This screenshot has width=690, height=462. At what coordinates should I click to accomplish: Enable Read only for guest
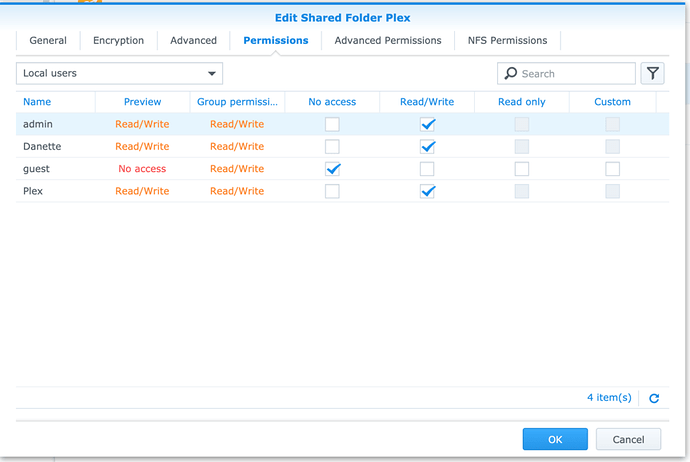coord(521,169)
